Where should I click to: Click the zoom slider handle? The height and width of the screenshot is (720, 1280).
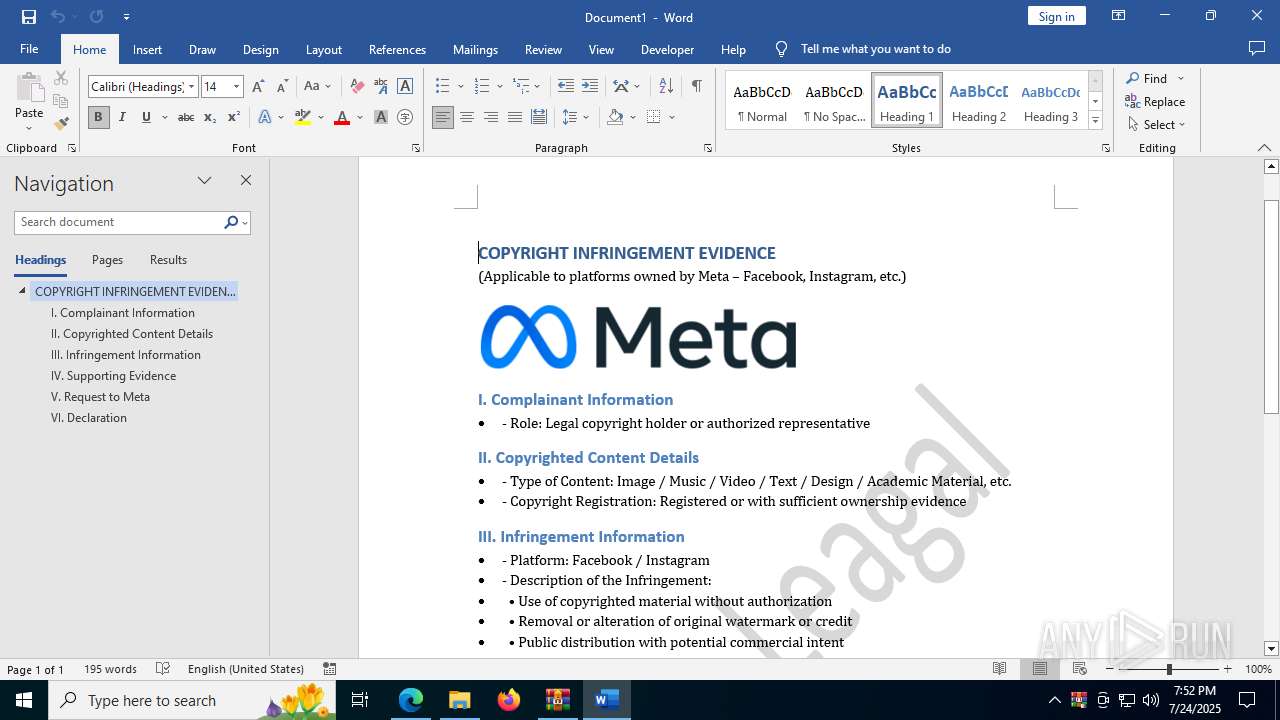coord(1168,669)
